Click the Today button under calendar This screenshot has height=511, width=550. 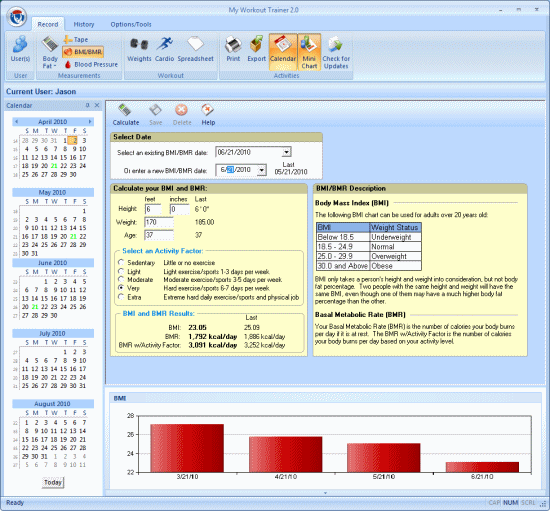click(x=53, y=482)
